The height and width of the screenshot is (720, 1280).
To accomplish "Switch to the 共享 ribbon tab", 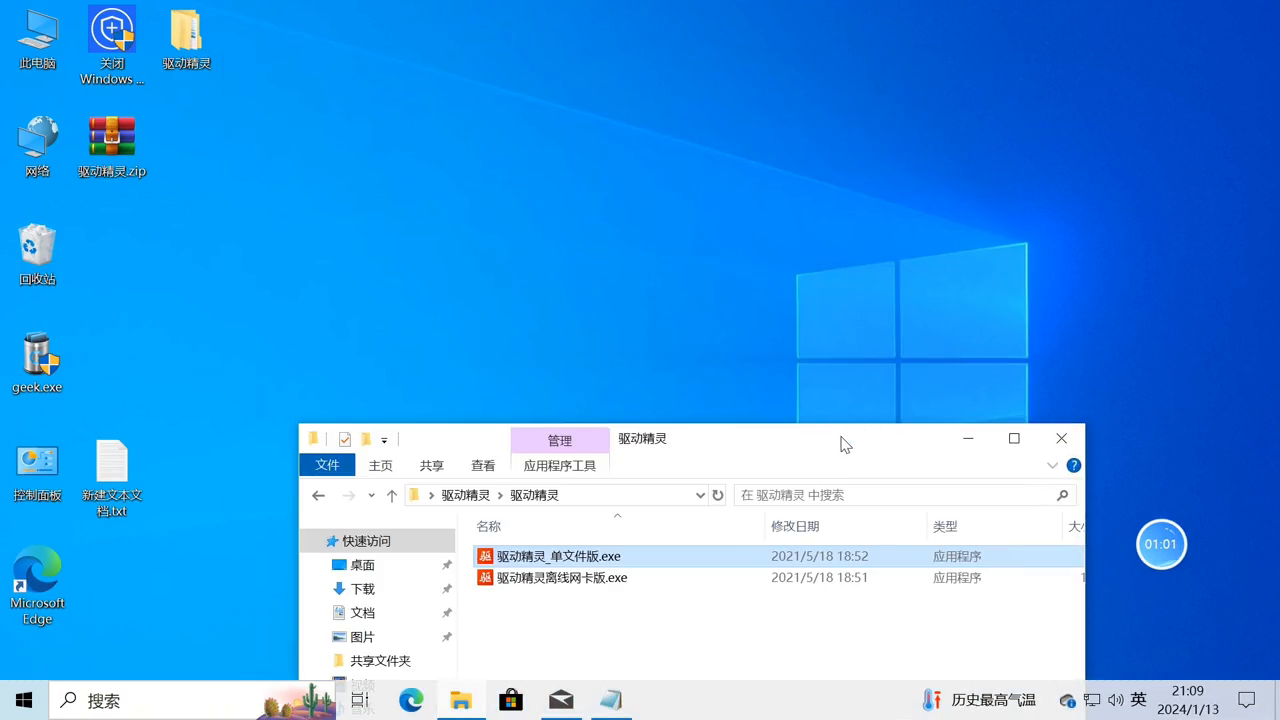I will 432,465.
